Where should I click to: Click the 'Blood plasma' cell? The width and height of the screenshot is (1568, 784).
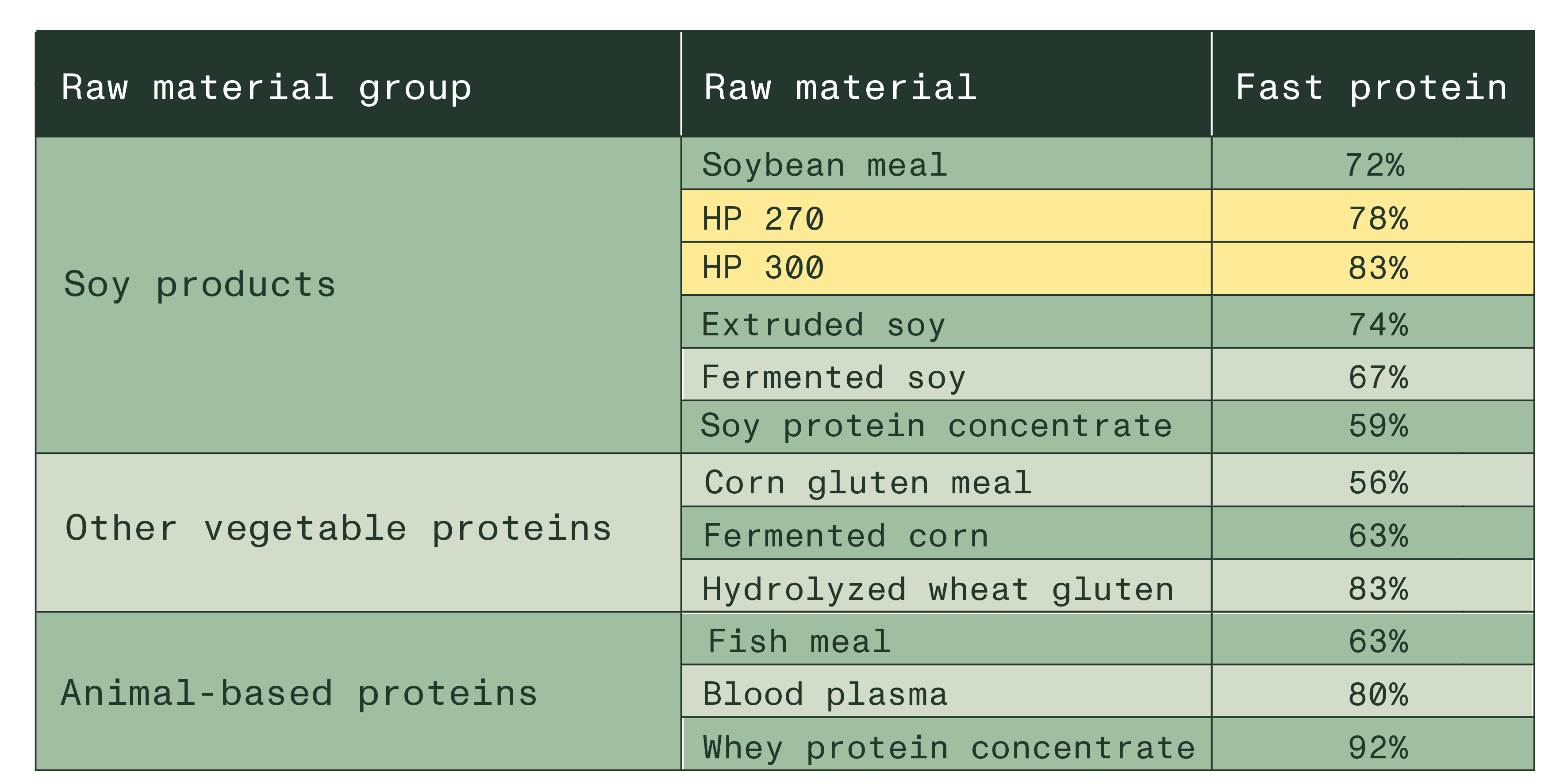(x=825, y=694)
